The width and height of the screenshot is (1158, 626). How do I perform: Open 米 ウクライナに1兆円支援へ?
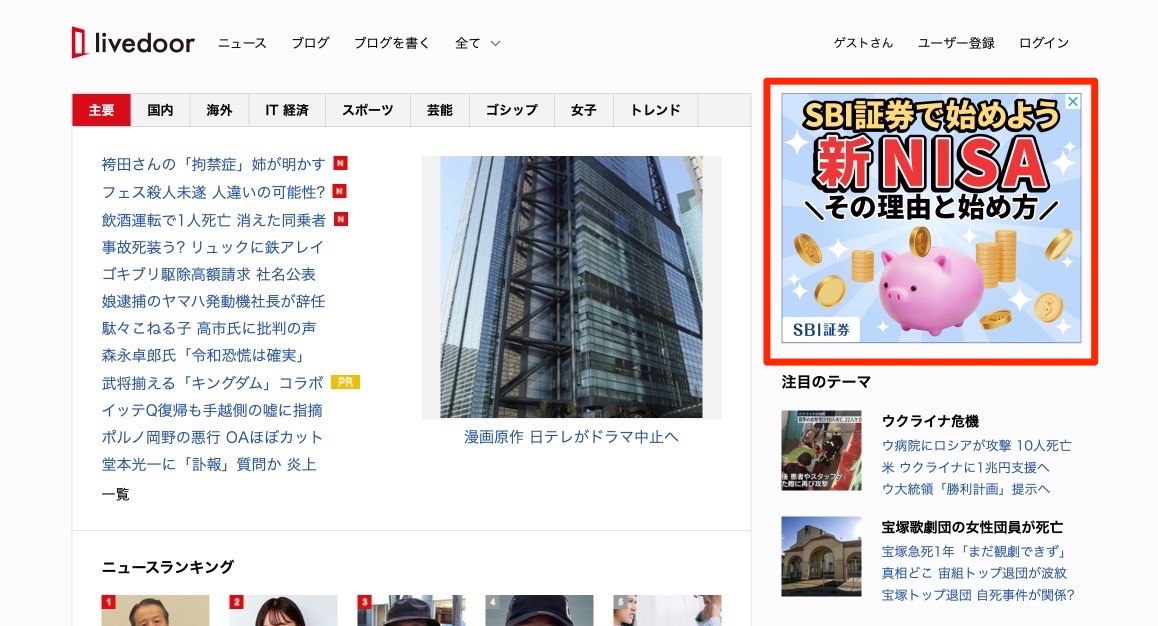pyautogui.click(x=965, y=467)
